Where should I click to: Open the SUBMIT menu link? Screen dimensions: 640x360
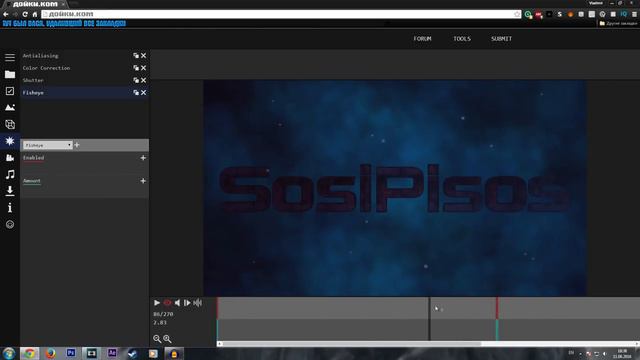coord(501,39)
